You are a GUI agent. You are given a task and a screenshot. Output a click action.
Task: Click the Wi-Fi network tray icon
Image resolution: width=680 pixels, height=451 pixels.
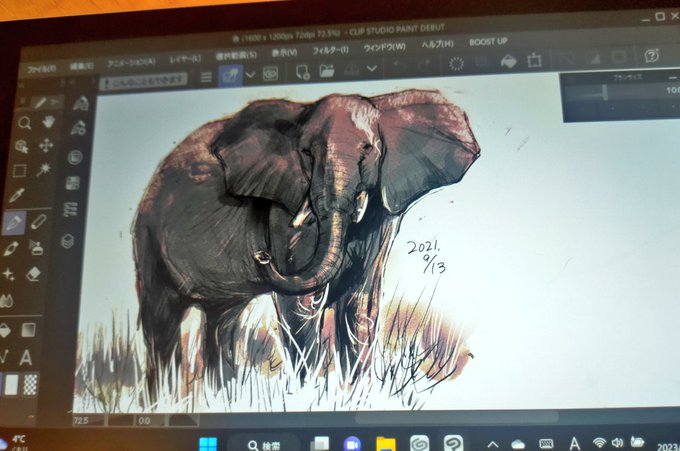pyautogui.click(x=599, y=443)
